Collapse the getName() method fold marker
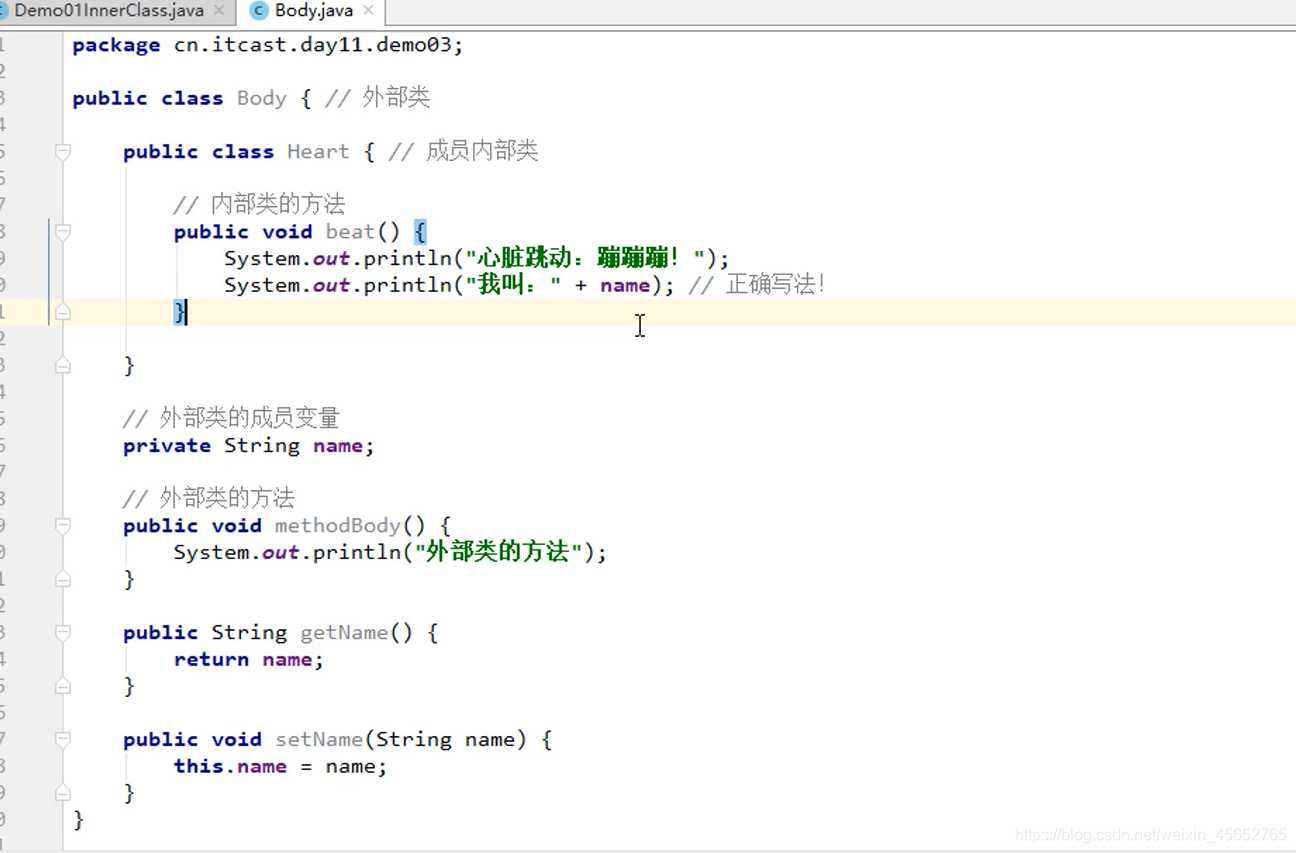 click(x=62, y=633)
